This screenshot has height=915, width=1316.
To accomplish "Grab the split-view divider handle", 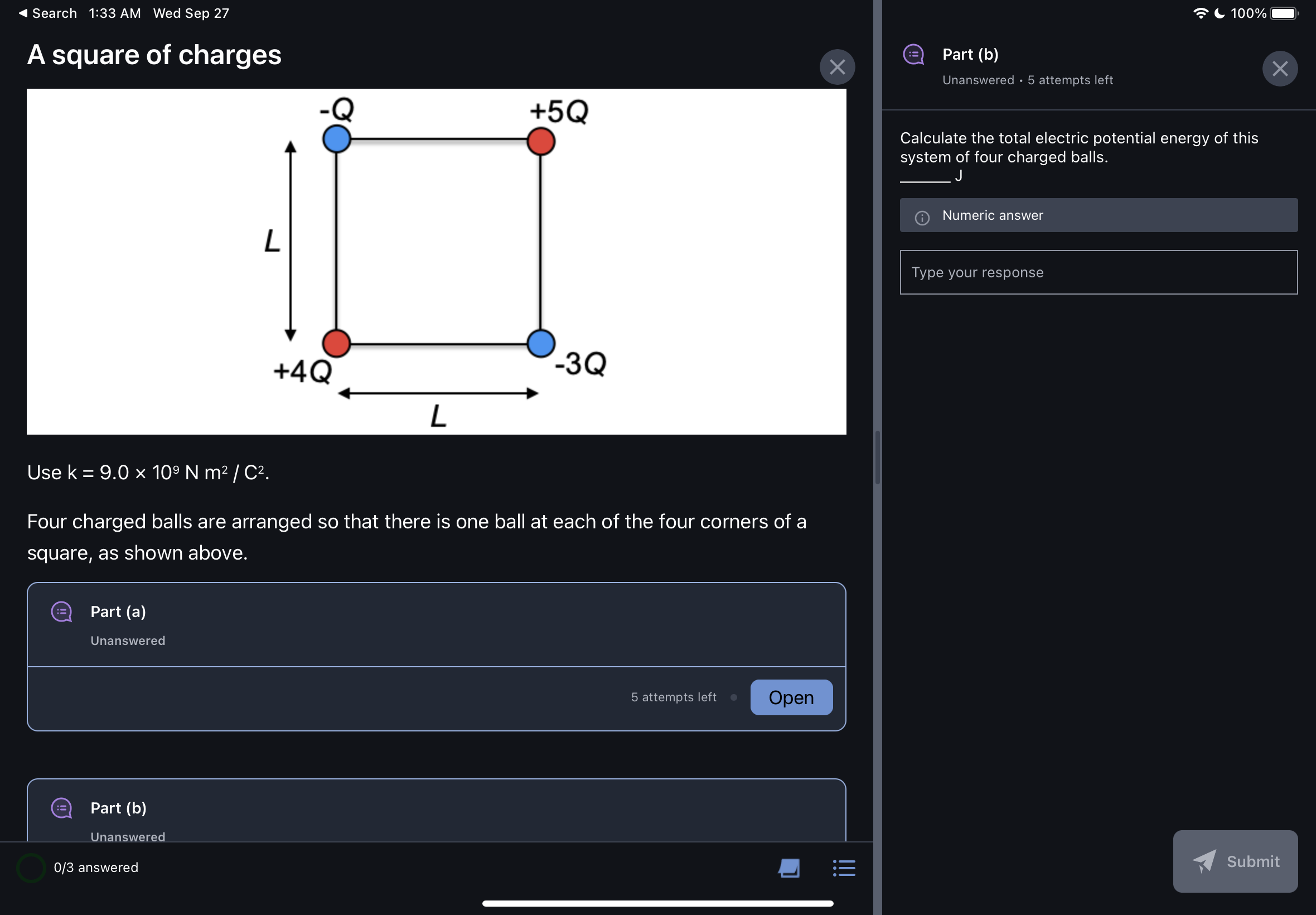I will [877, 458].
